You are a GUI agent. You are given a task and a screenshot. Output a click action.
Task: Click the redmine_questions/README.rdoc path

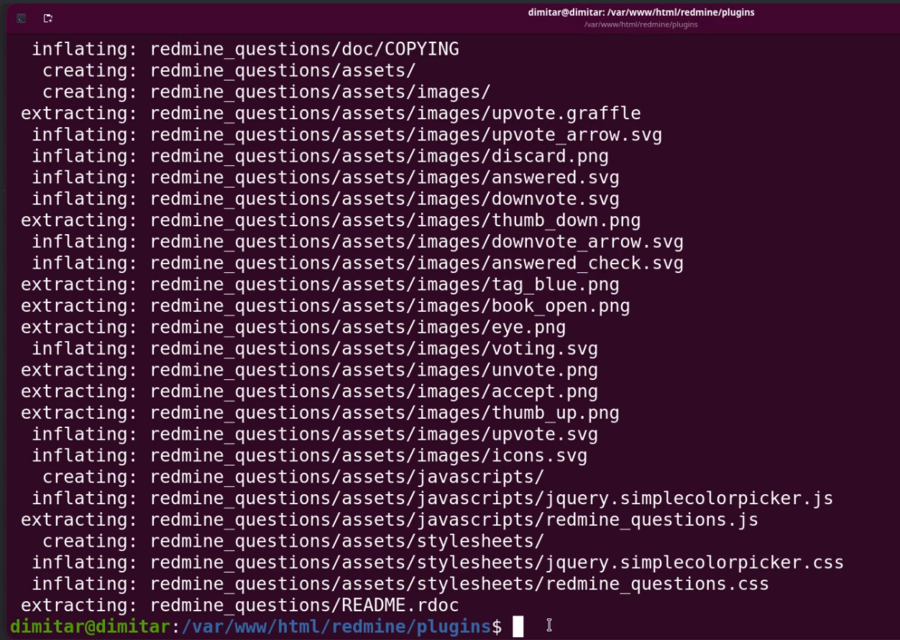304,605
